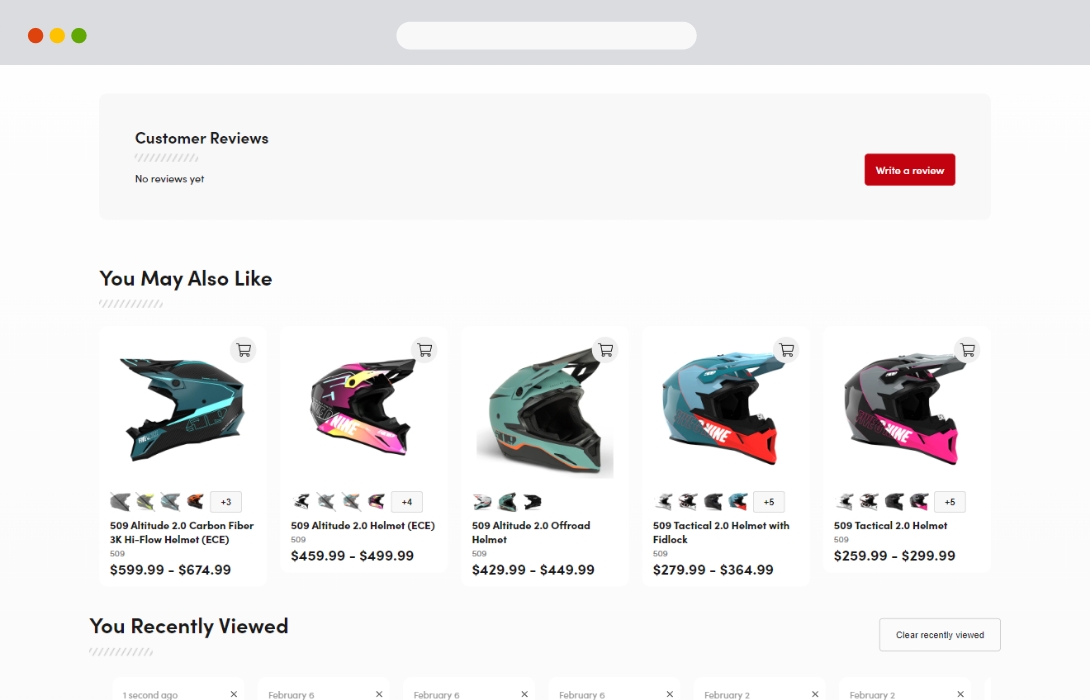Pick first color swatch on the $259.99 helmet card
1090x700 pixels.
coord(845,501)
